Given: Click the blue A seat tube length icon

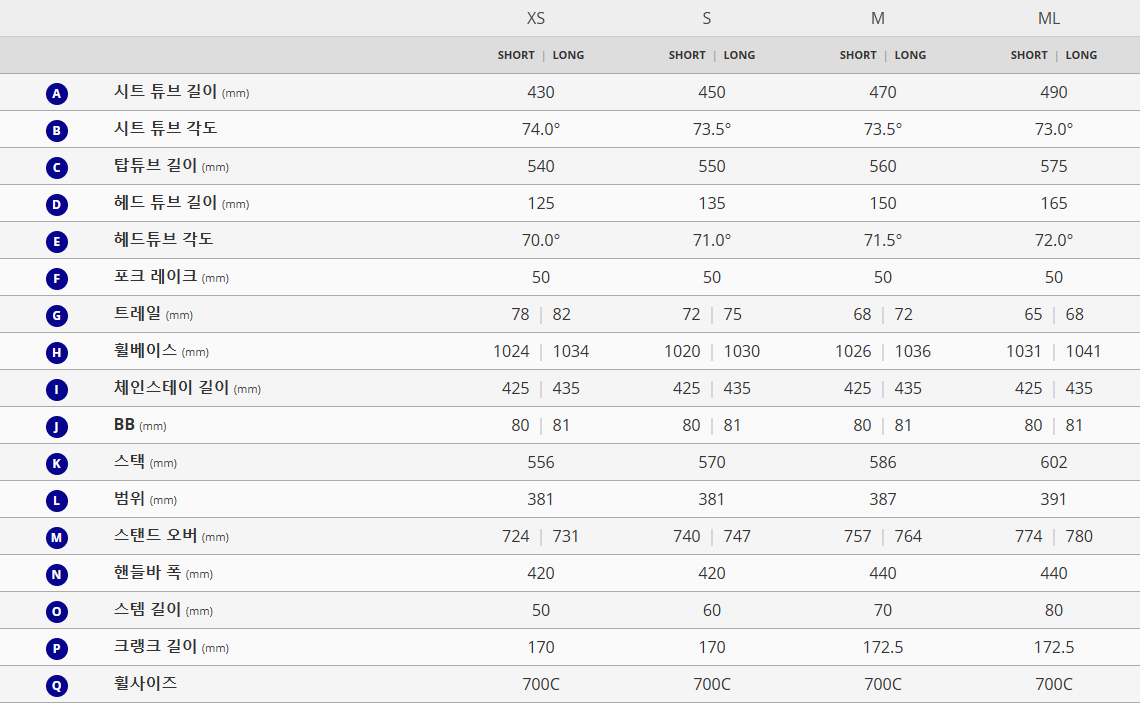Looking at the screenshot, I should click(x=56, y=94).
